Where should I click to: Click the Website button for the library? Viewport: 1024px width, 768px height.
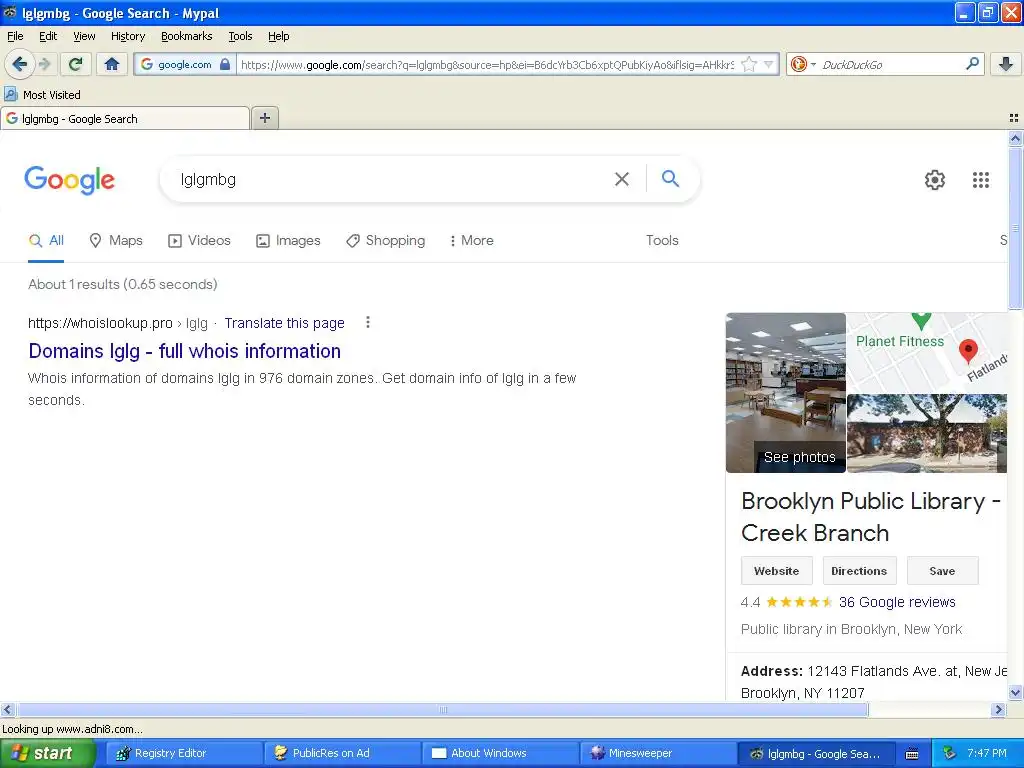776,571
